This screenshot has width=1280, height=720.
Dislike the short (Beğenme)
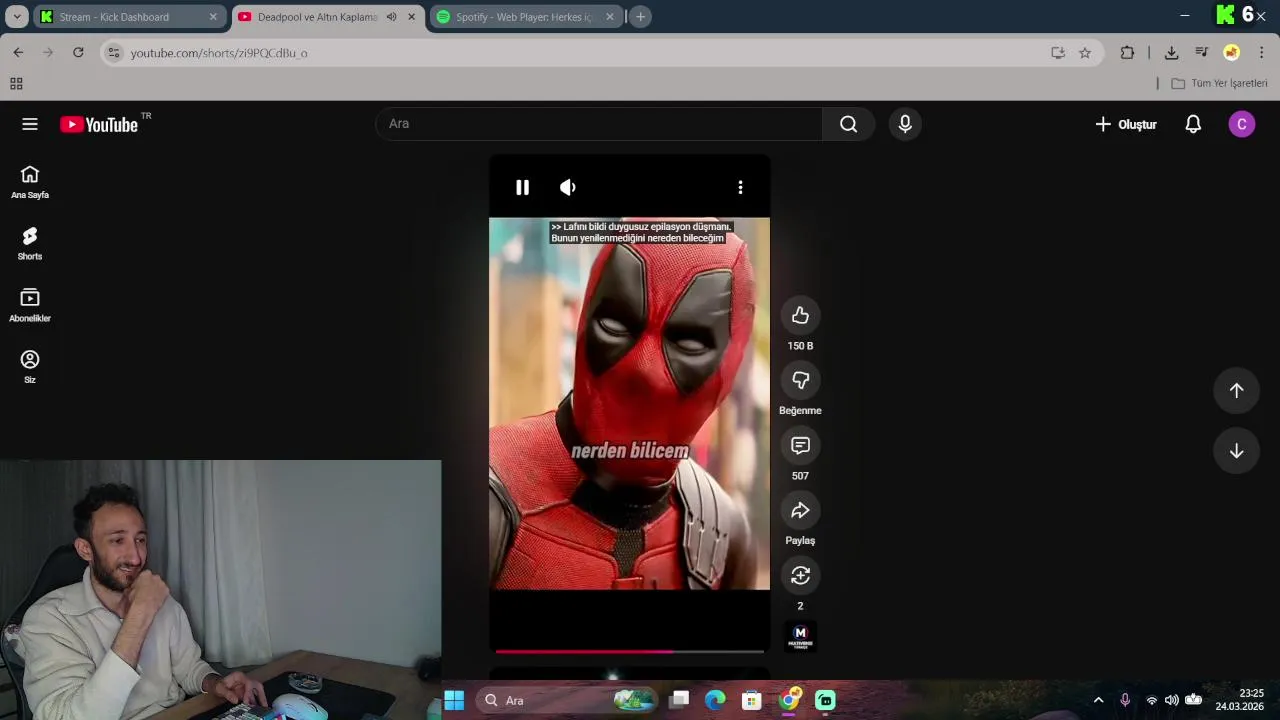(800, 381)
